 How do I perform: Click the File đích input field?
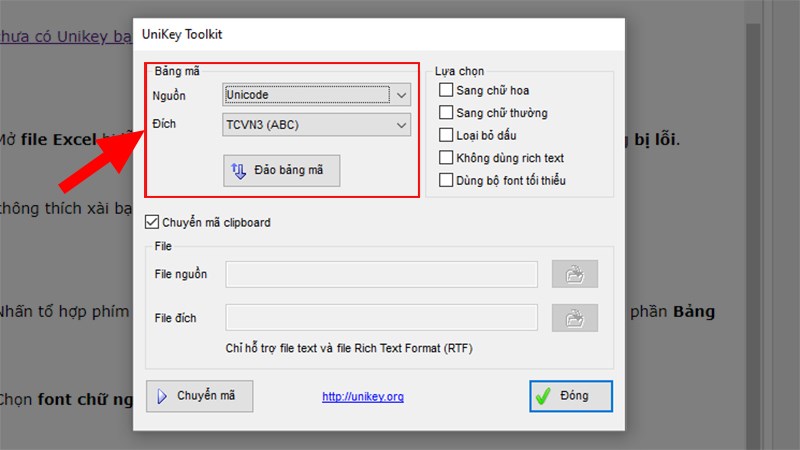click(382, 318)
